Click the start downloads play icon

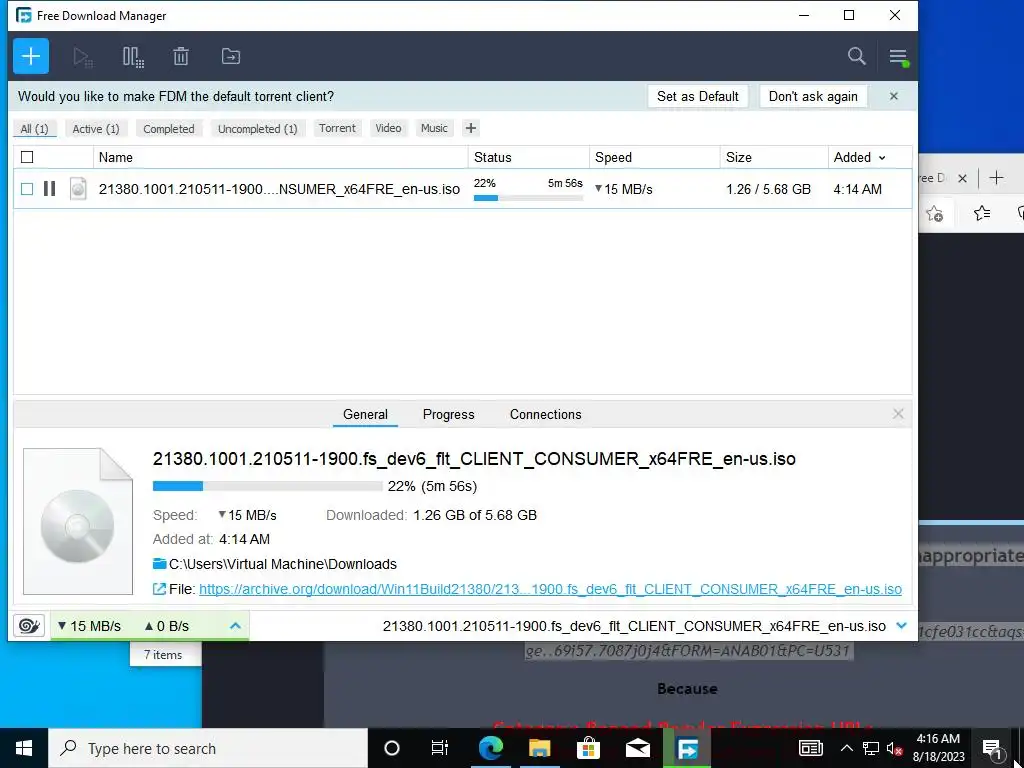pyautogui.click(x=83, y=57)
